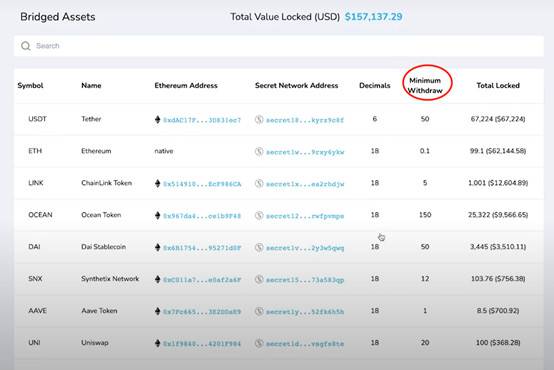Open Ocean Token's Secret Network address link
554x370 pixels.
click(x=305, y=216)
